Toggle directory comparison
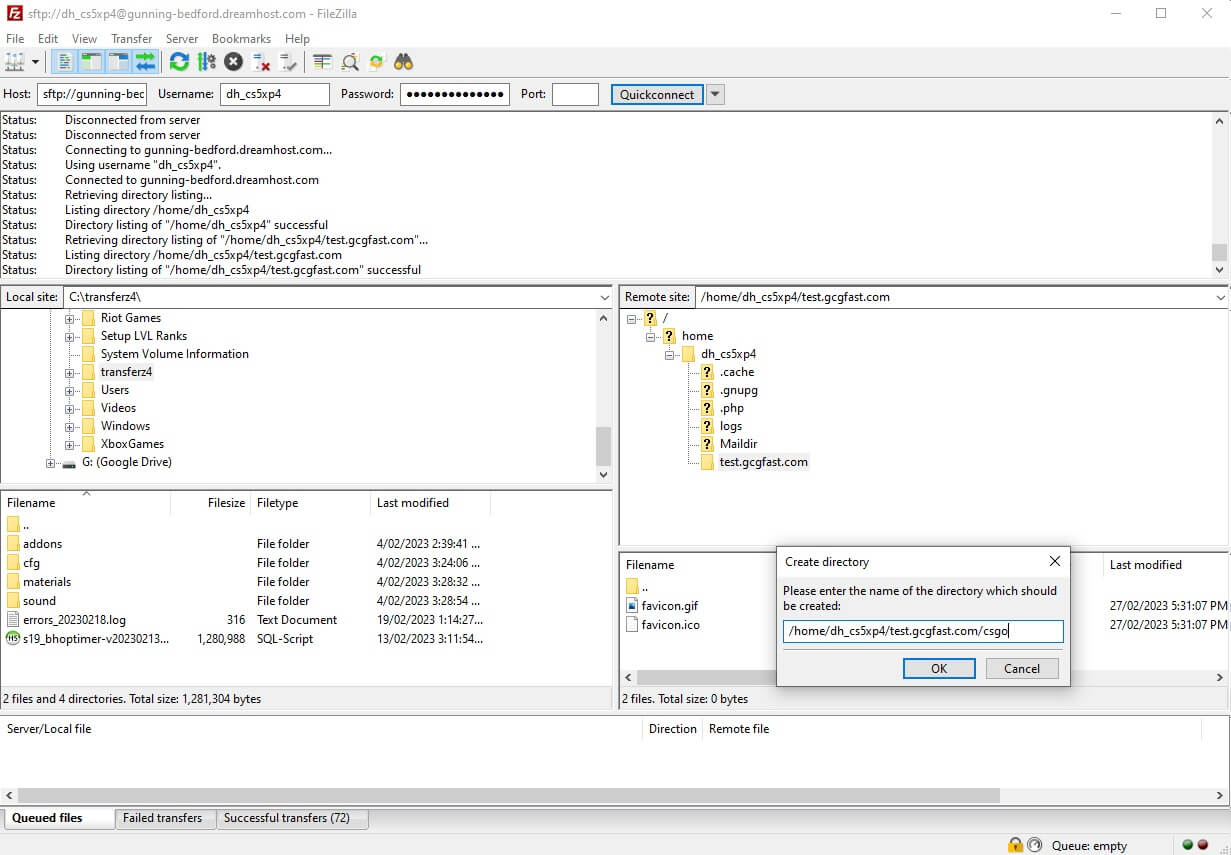Image resolution: width=1231 pixels, height=855 pixels. click(x=349, y=62)
